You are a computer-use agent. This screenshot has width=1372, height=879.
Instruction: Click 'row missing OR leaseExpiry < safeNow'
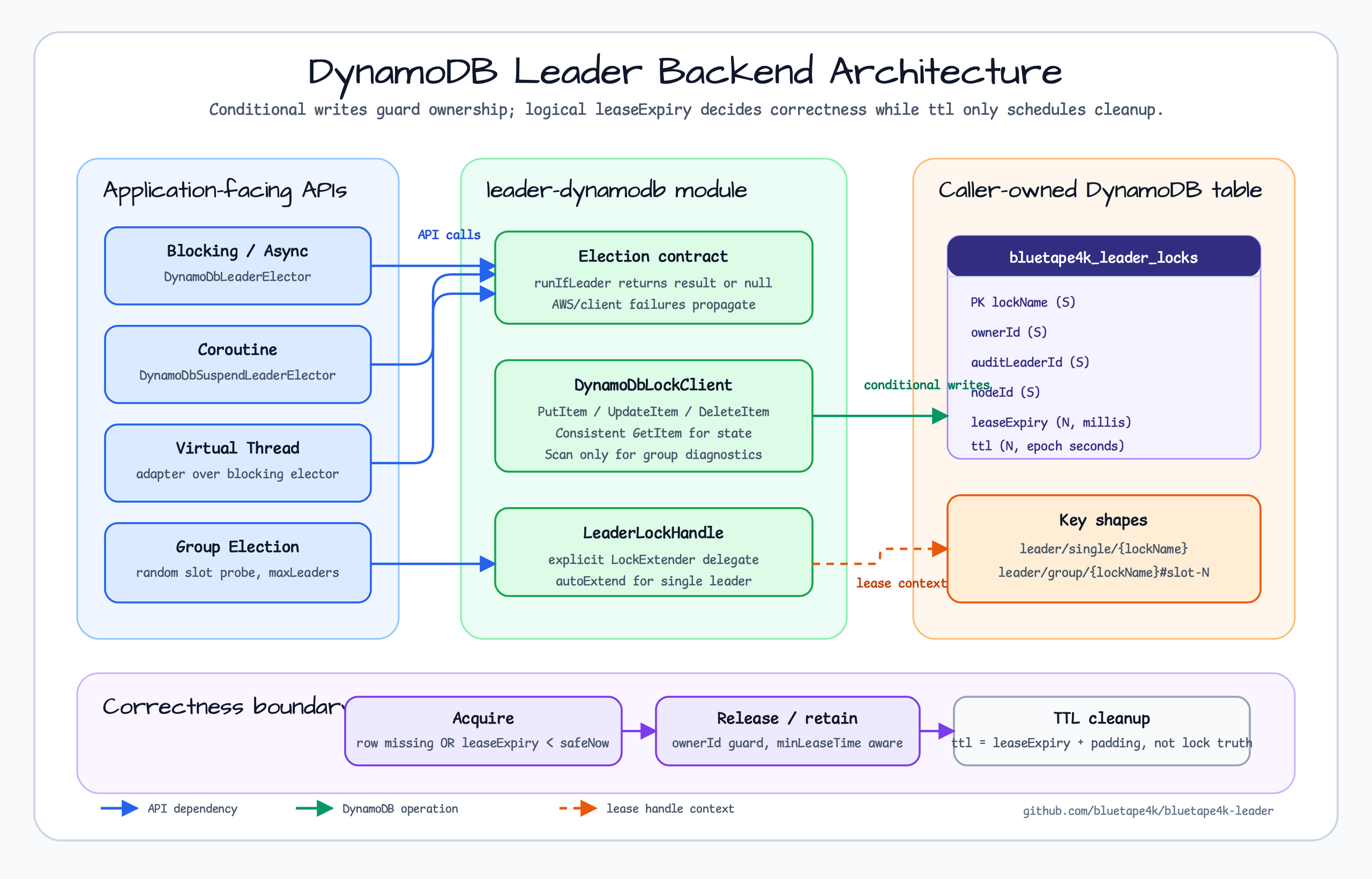click(483, 742)
